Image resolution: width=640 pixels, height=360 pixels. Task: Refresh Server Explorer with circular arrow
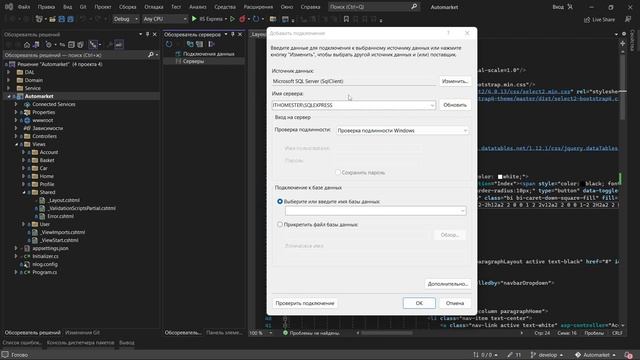(x=169, y=44)
